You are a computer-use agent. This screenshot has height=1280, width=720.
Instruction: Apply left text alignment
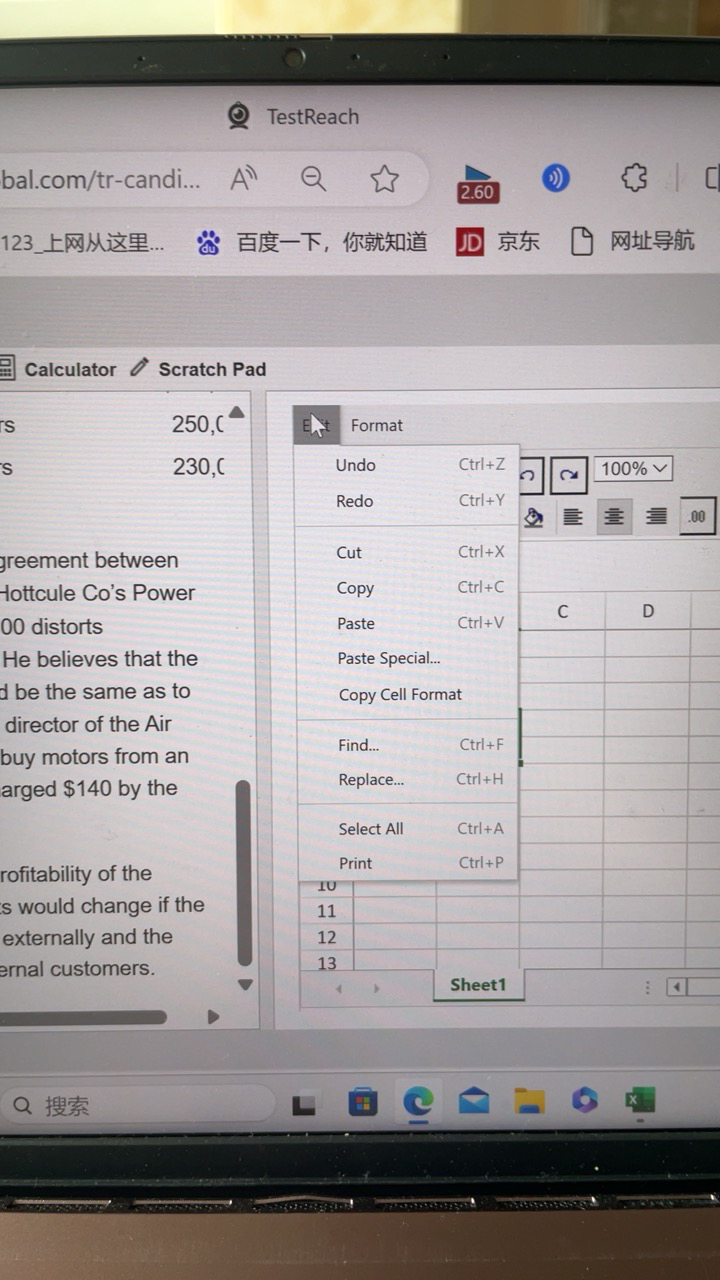tap(572, 516)
